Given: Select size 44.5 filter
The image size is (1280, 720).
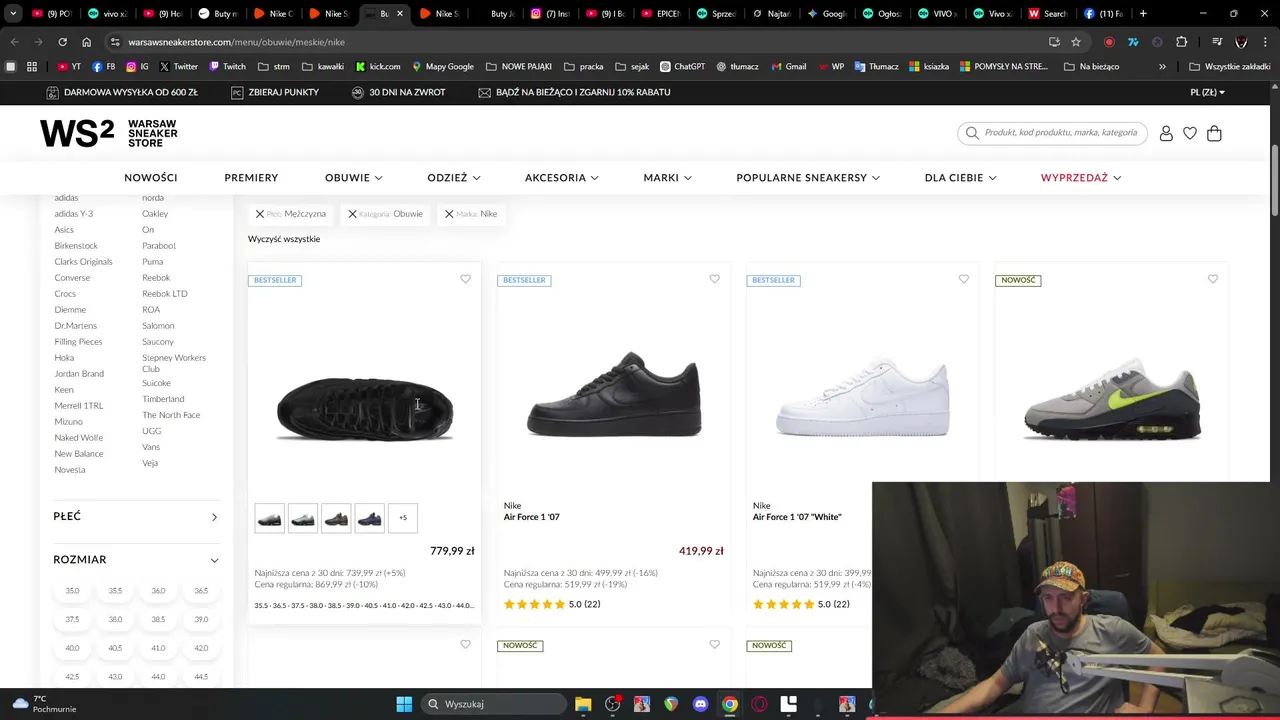Looking at the screenshot, I should (x=201, y=677).
